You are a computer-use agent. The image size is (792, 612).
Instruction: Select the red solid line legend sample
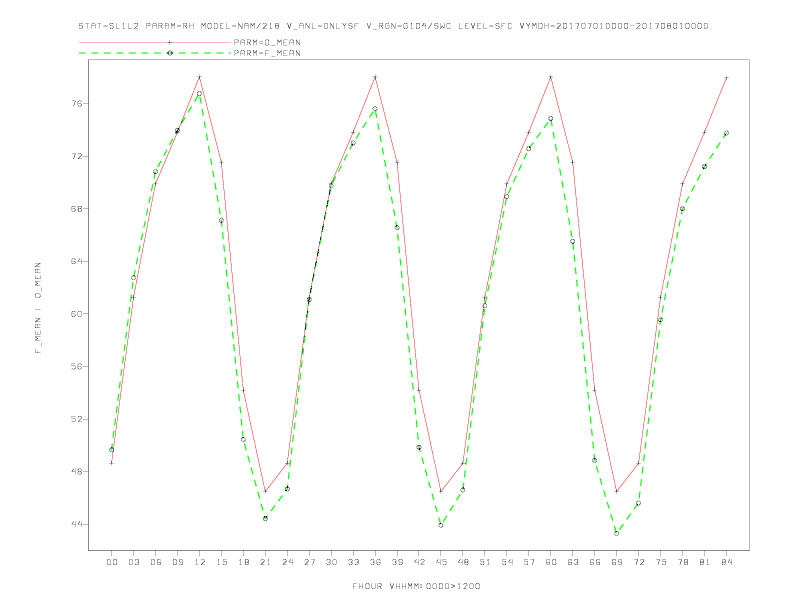point(155,42)
